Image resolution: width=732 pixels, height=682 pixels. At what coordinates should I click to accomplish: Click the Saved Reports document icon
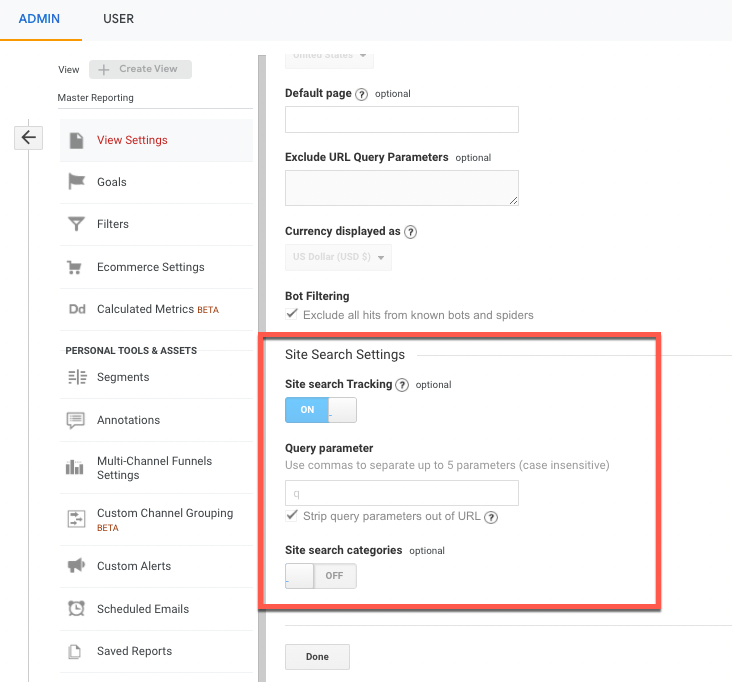[75, 651]
